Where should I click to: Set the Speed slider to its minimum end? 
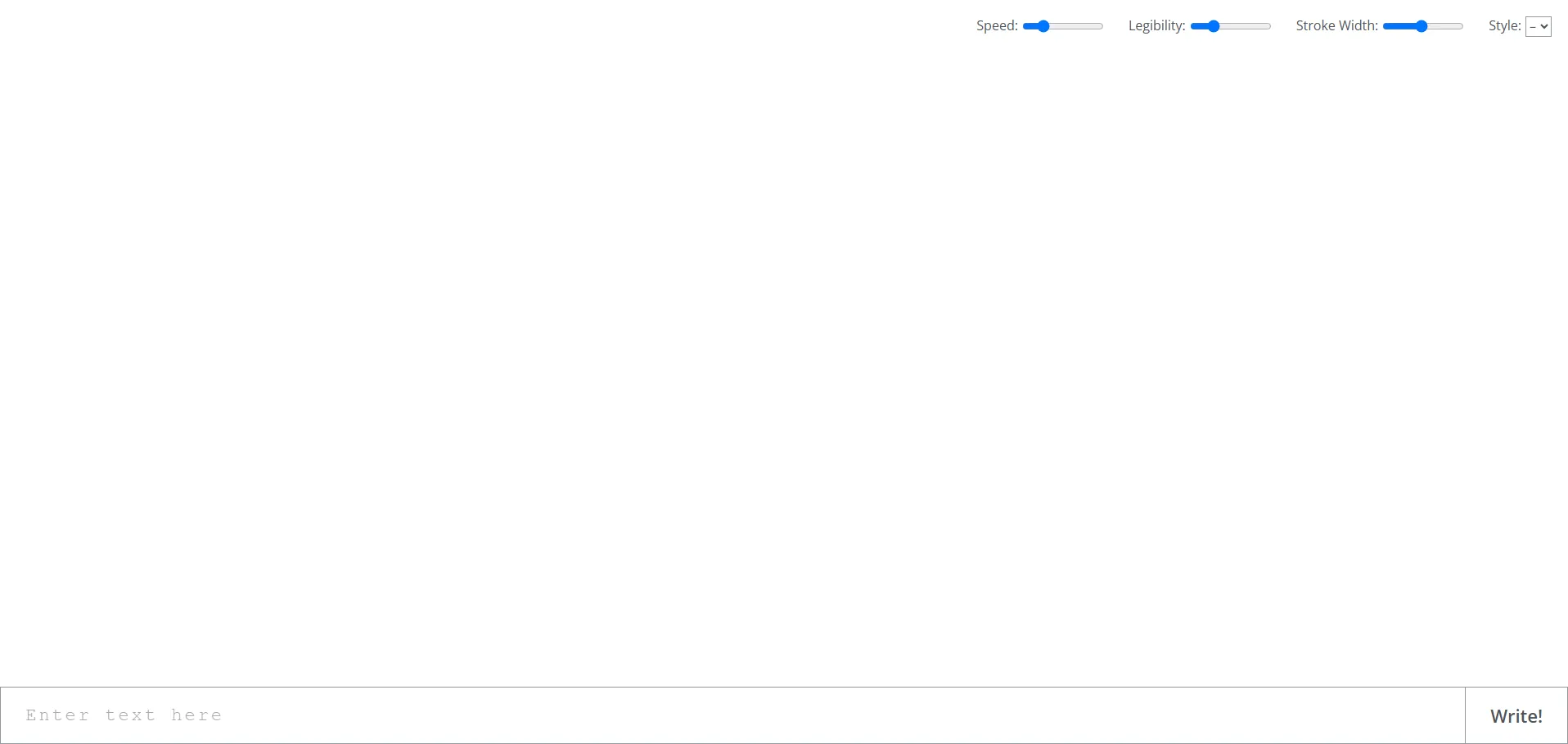[x=1025, y=26]
